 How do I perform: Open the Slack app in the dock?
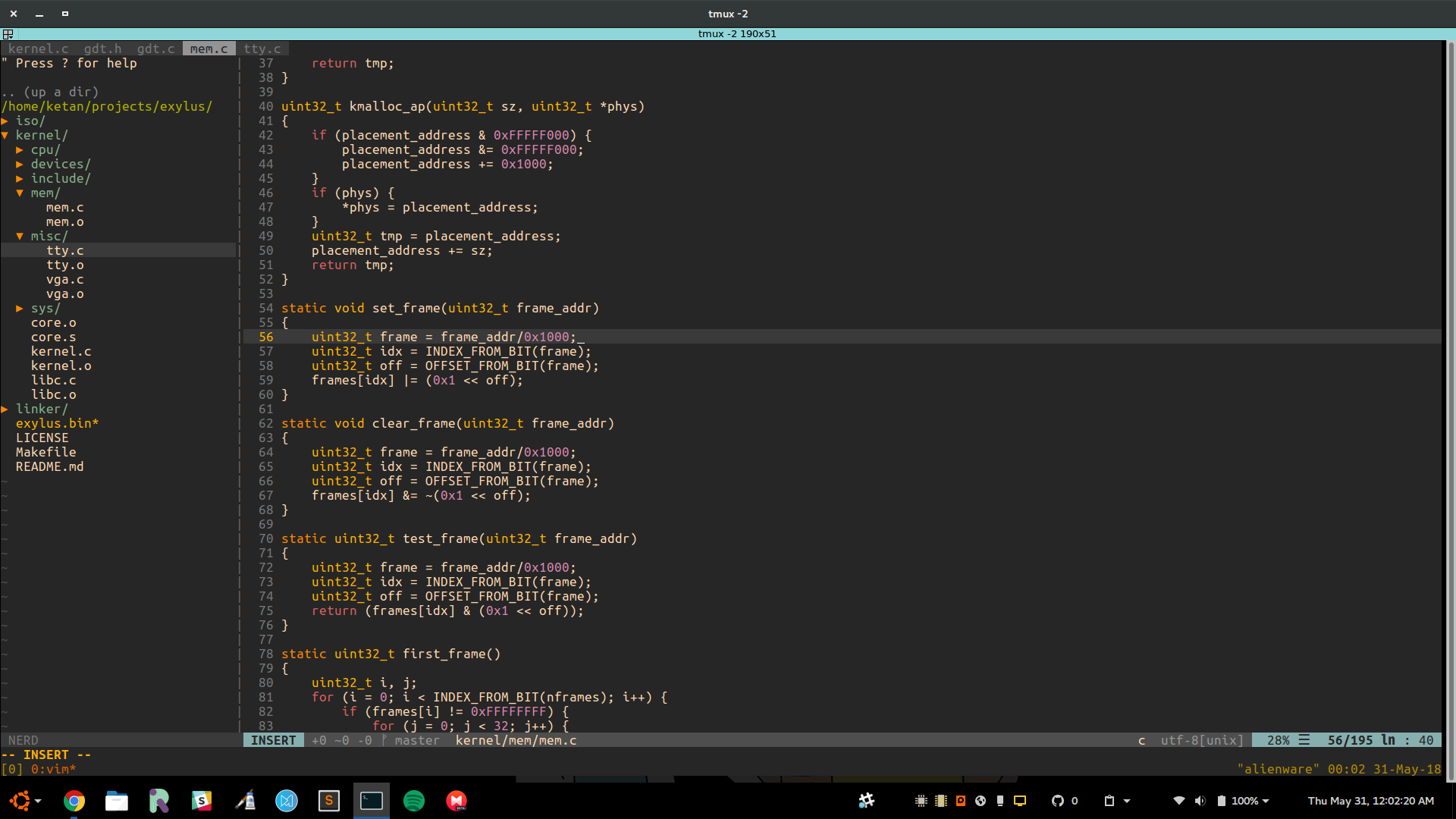pyautogui.click(x=202, y=801)
